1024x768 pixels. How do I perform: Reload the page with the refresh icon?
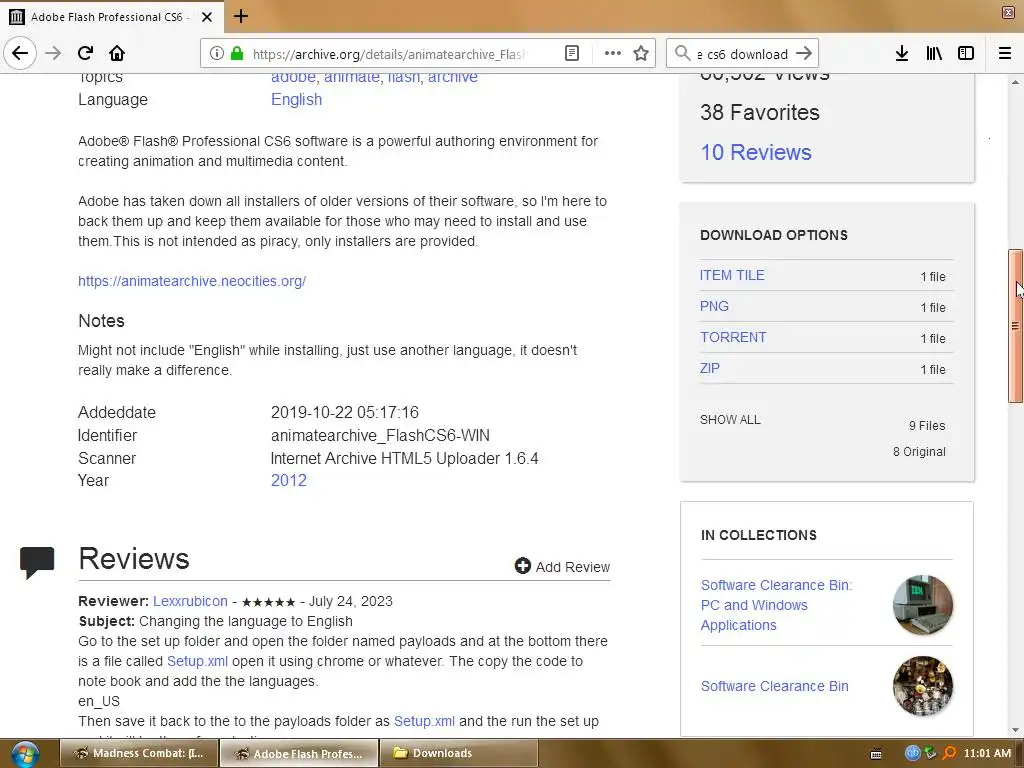[x=85, y=53]
